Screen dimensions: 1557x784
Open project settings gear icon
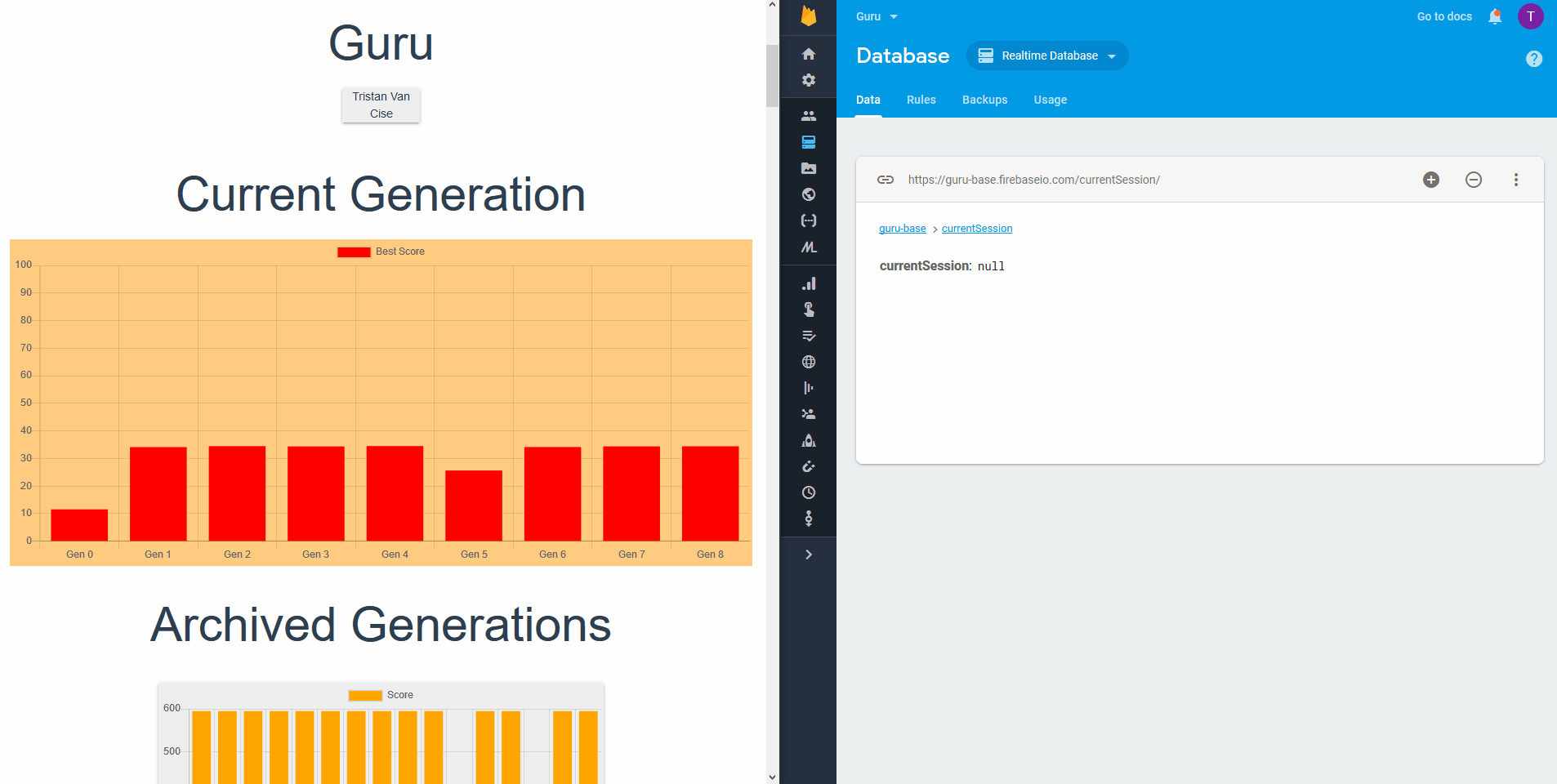point(809,80)
